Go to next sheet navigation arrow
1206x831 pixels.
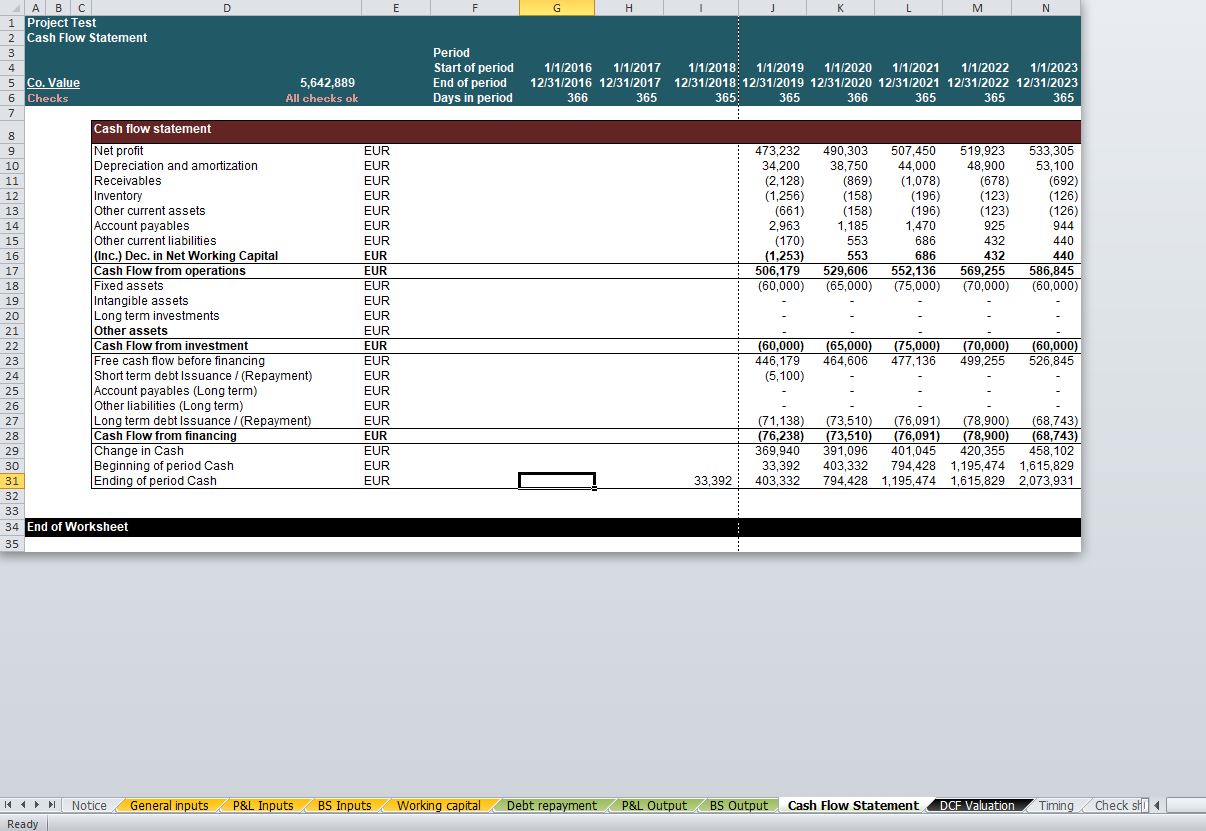(37, 805)
